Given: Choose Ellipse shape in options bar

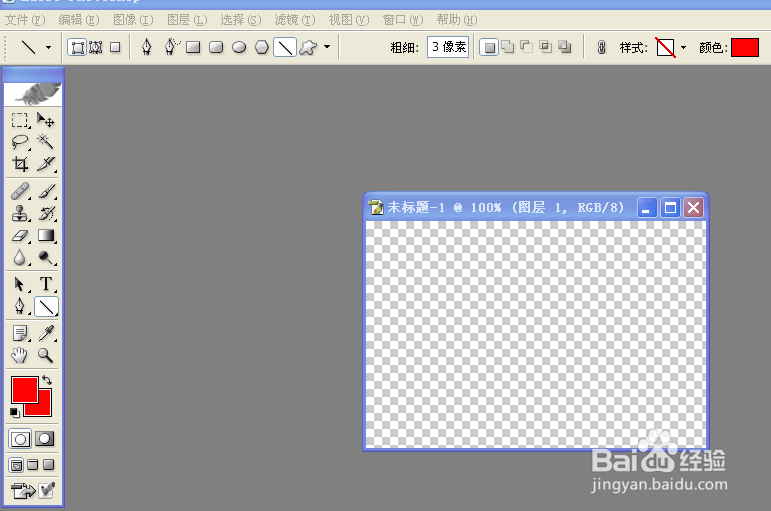Looking at the screenshot, I should 239,47.
